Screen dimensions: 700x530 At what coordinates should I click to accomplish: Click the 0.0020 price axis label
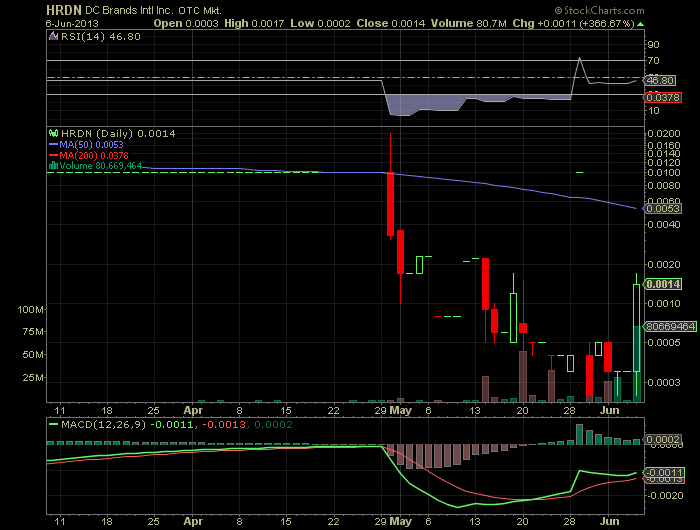point(663,265)
